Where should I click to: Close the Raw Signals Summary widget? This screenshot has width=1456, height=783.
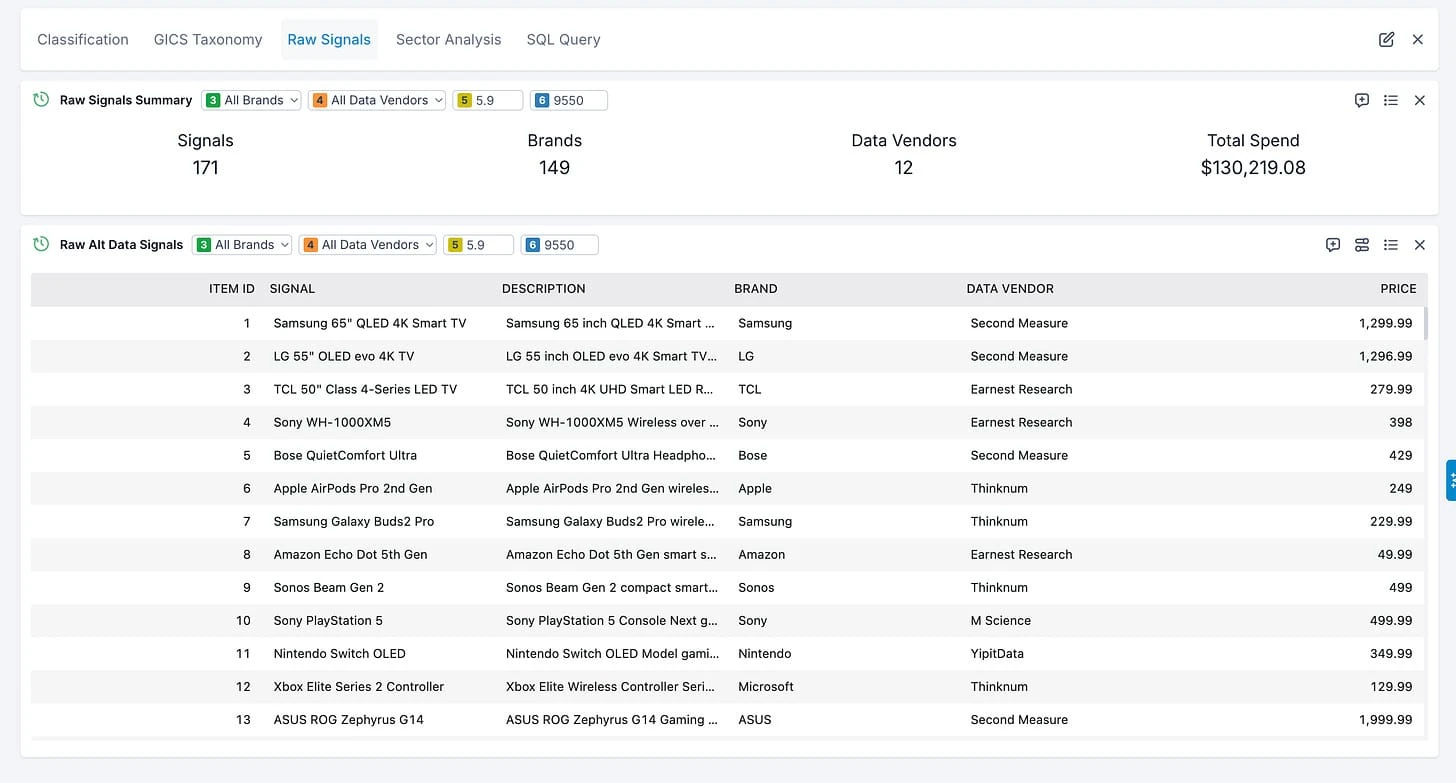[x=1419, y=100]
